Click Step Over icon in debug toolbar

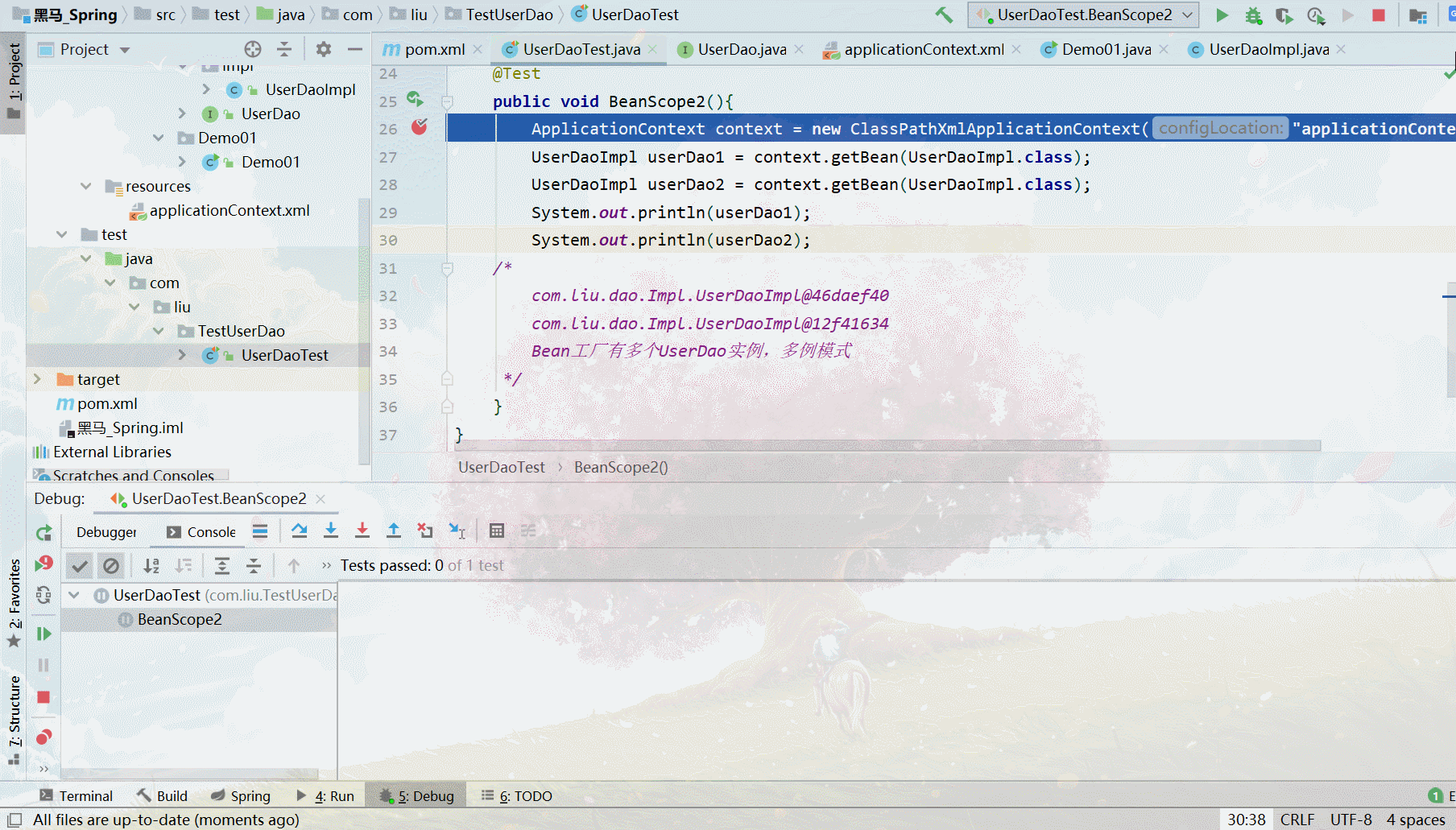tap(300, 531)
